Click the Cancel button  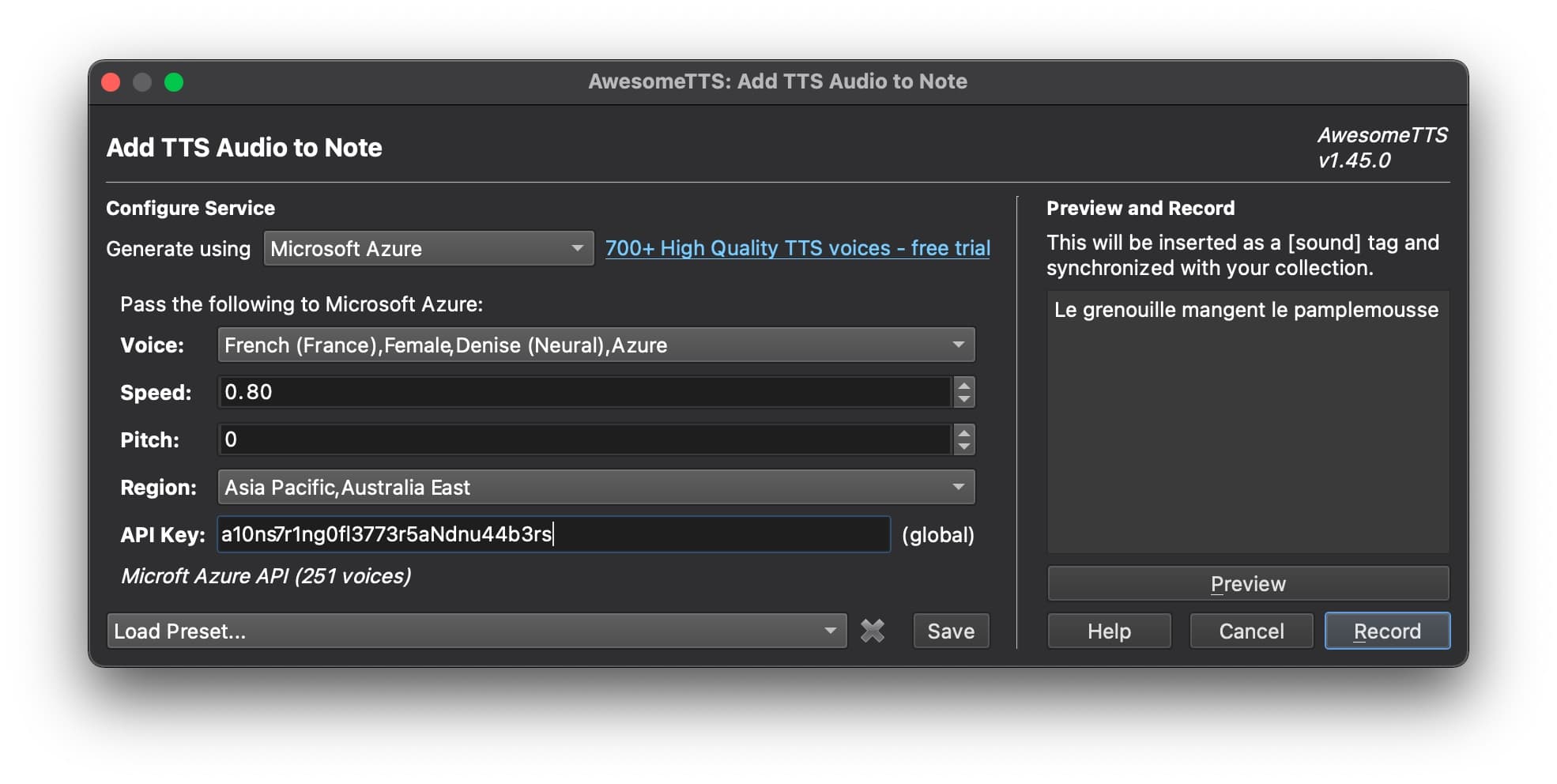tap(1251, 631)
